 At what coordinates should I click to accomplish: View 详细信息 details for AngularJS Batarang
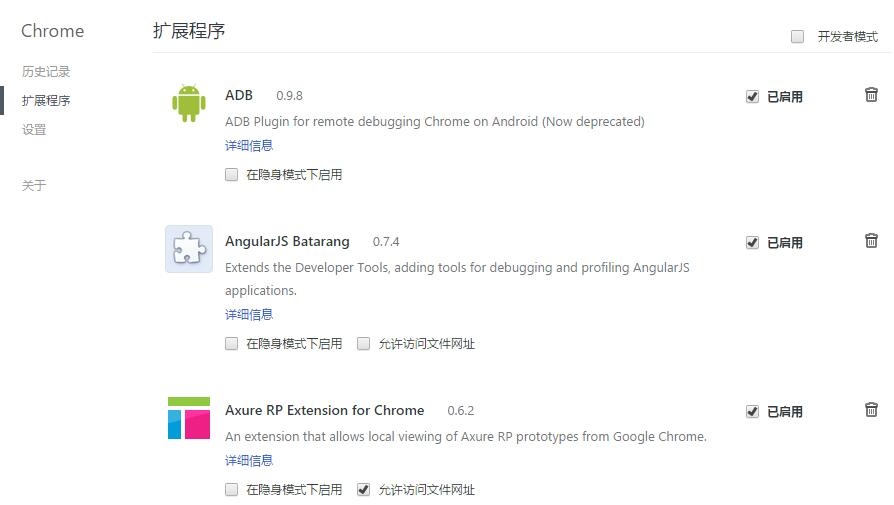(x=249, y=315)
